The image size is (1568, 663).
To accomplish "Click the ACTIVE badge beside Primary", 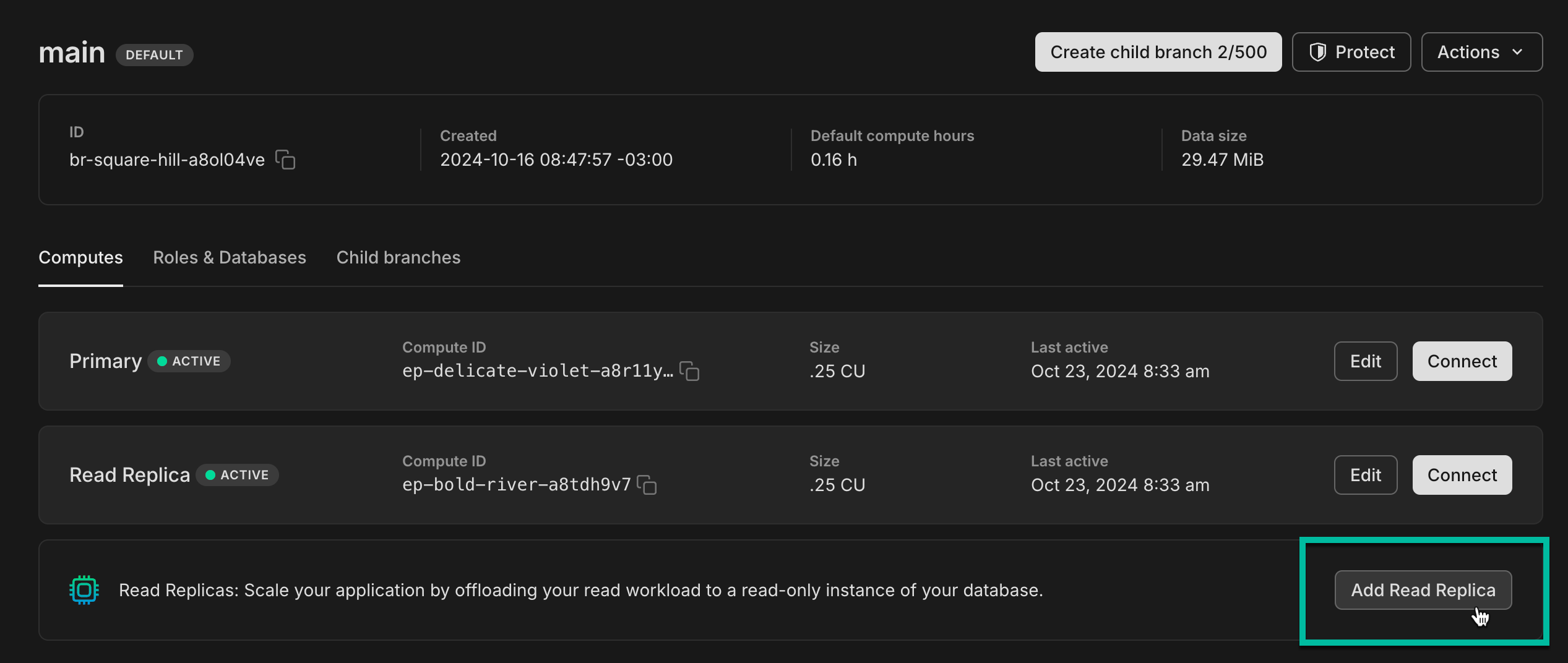I will coord(189,361).
